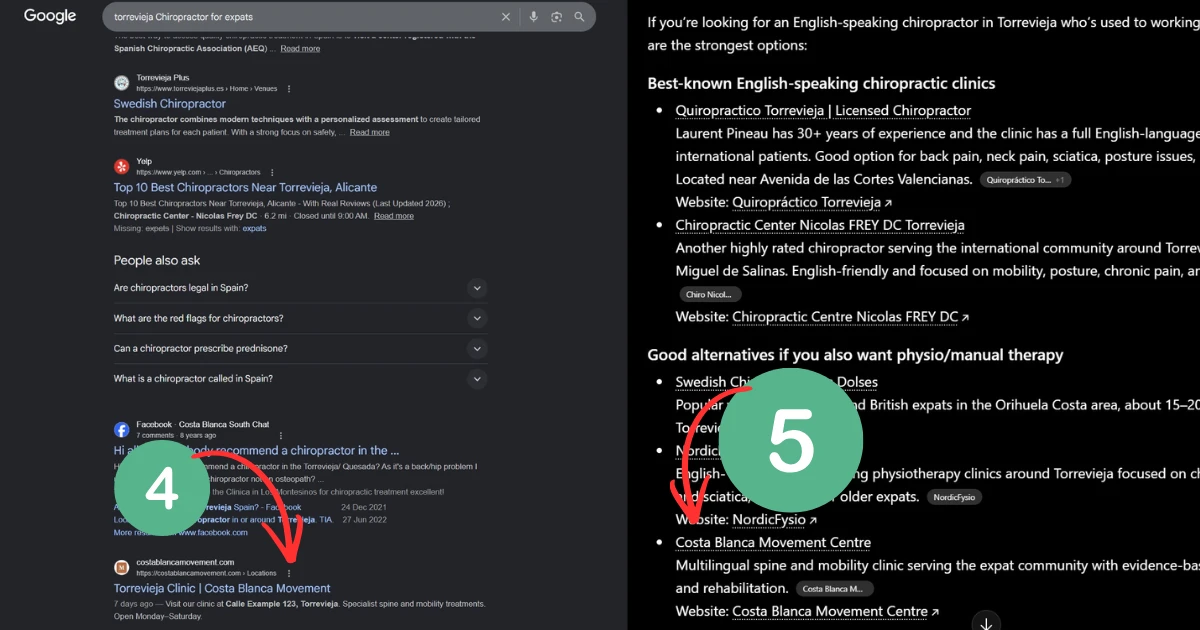Viewport: 1200px width, 630px height.
Task: Open 'Costa Blanca Movement Centre' website link
Action: pyautogui.click(x=830, y=611)
